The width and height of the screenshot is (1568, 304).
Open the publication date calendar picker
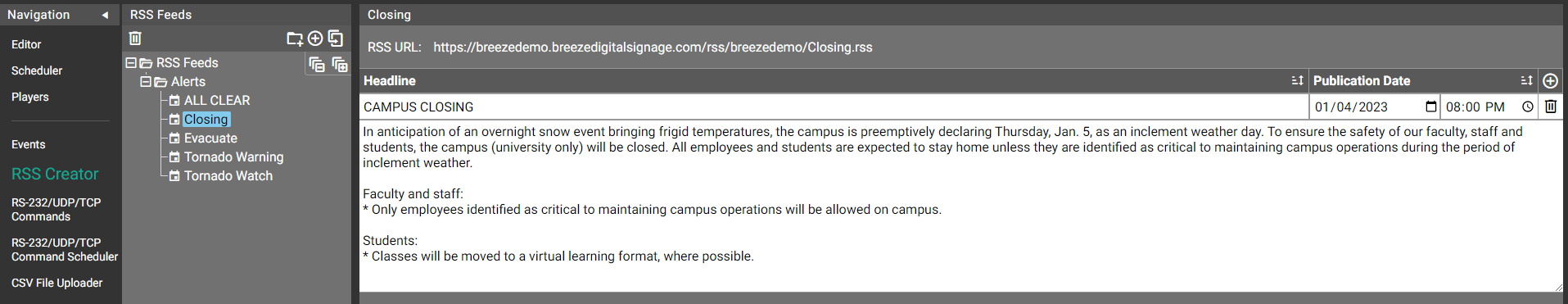click(1430, 107)
